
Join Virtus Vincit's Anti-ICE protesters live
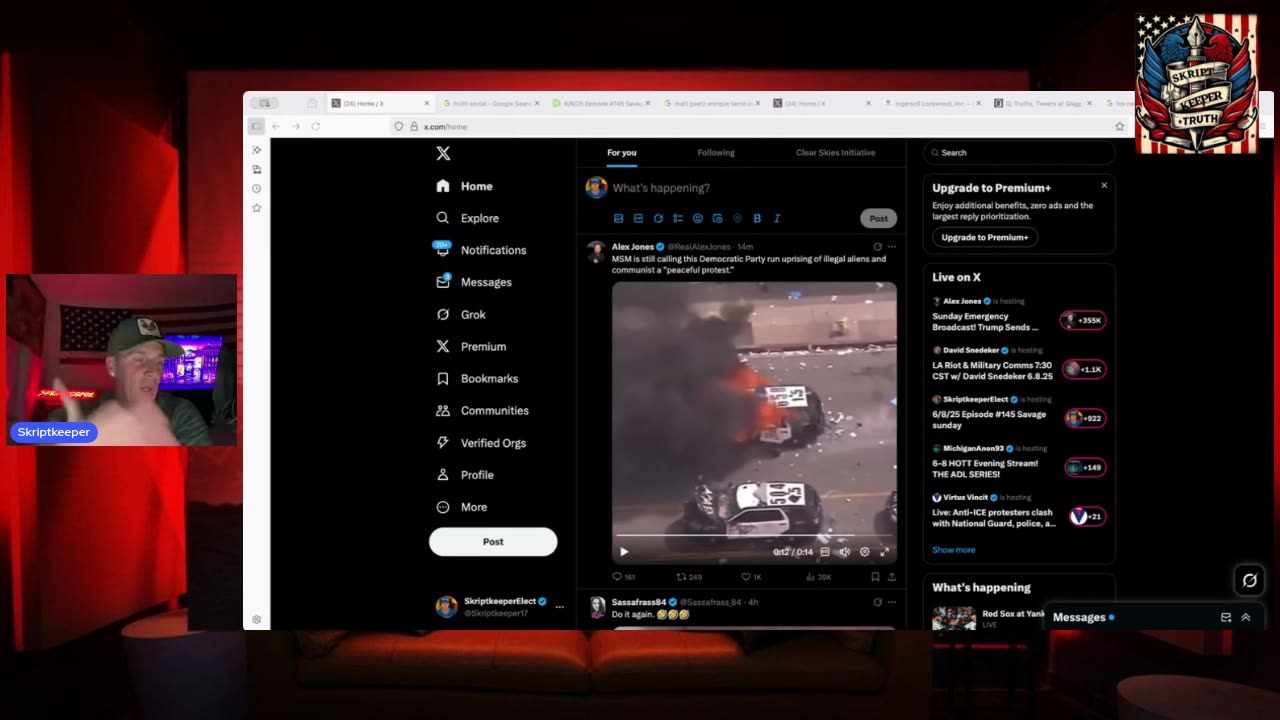pyautogui.click(x=1087, y=516)
